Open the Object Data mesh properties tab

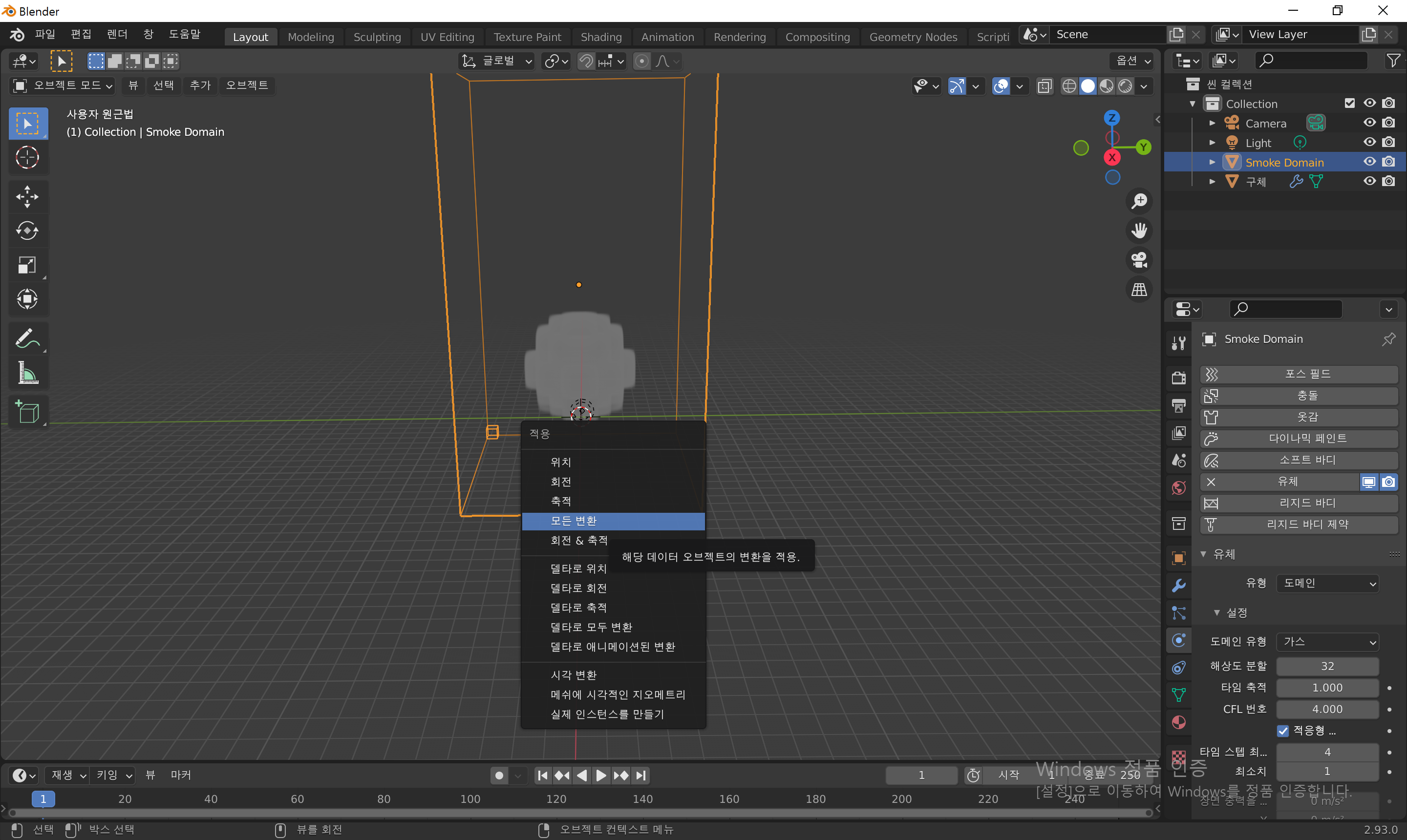coord(1179,695)
